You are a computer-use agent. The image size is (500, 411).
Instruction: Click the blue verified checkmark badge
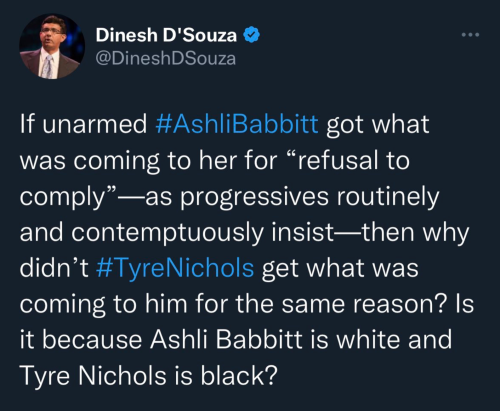click(252, 35)
